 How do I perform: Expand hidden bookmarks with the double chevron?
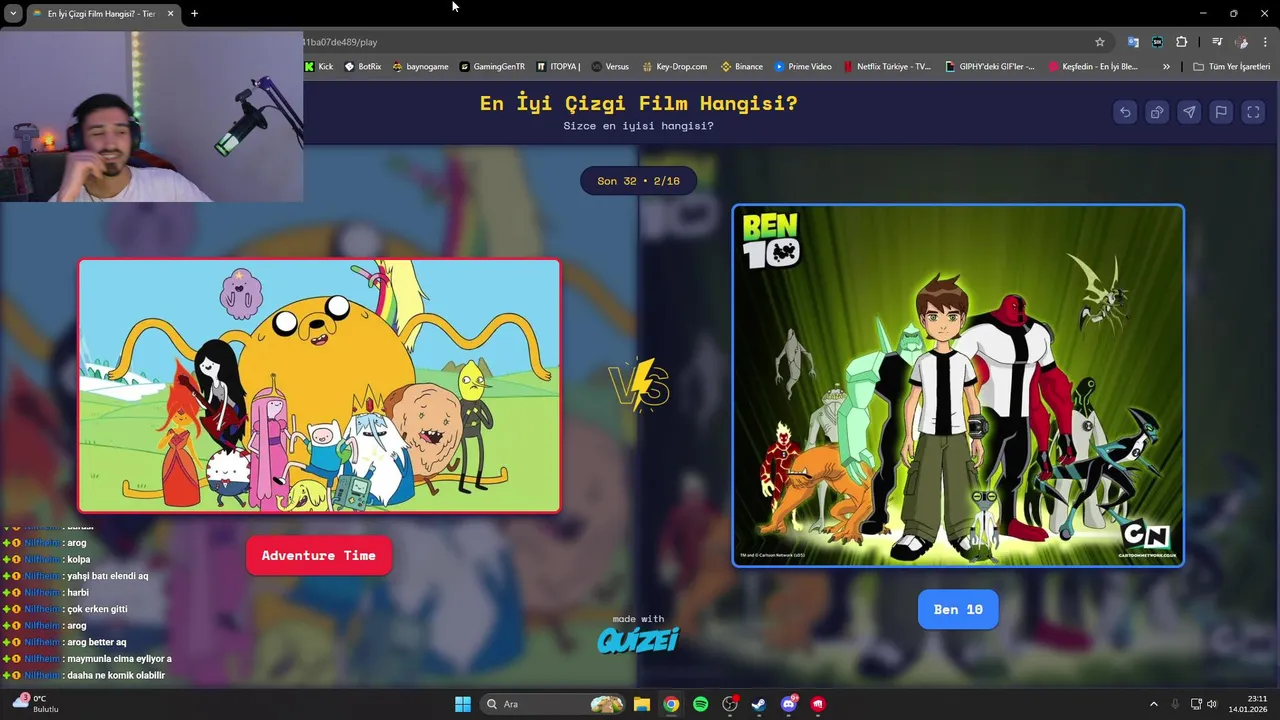[1166, 67]
